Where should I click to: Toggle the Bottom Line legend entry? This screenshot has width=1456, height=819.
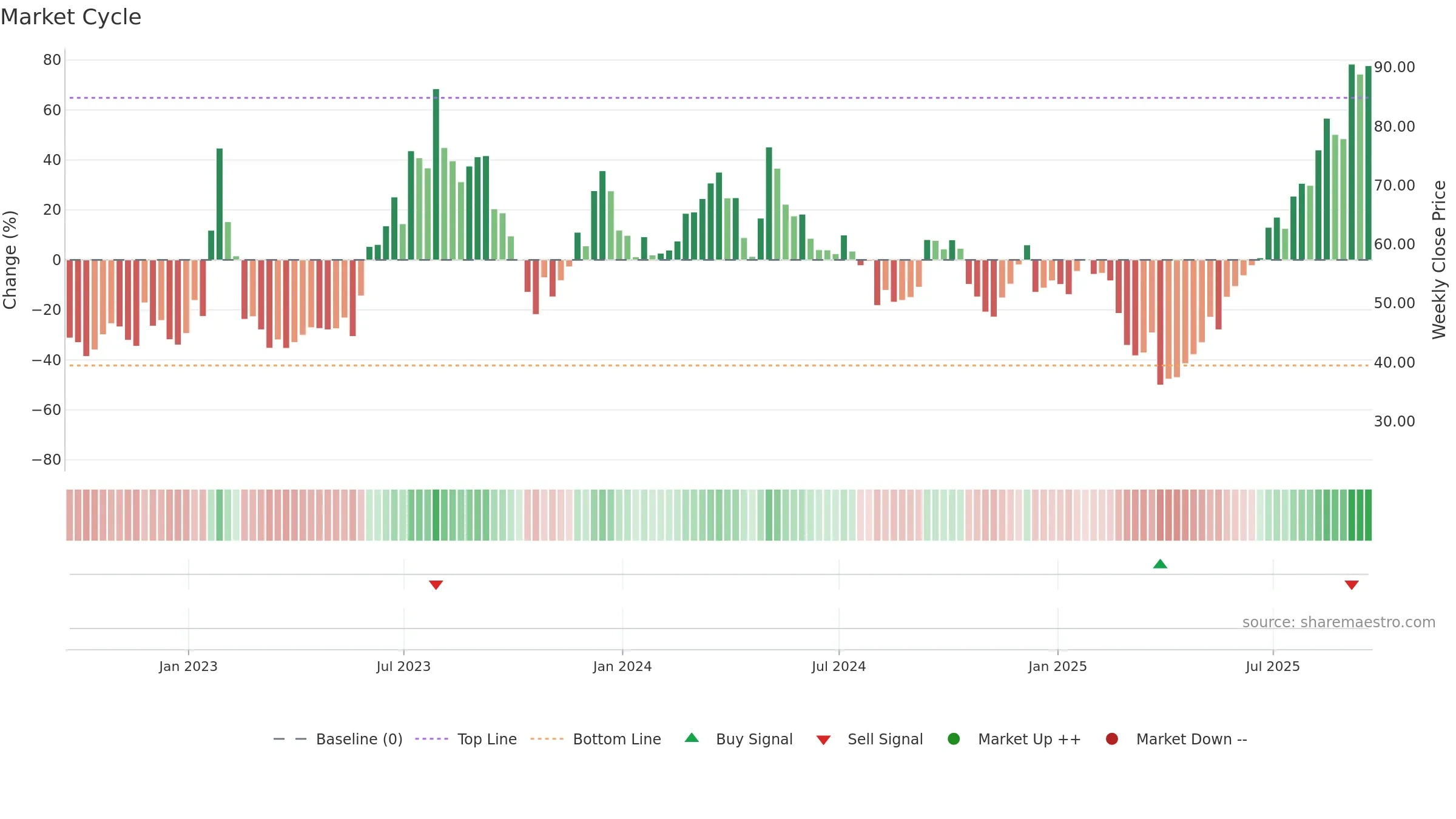coord(596,739)
